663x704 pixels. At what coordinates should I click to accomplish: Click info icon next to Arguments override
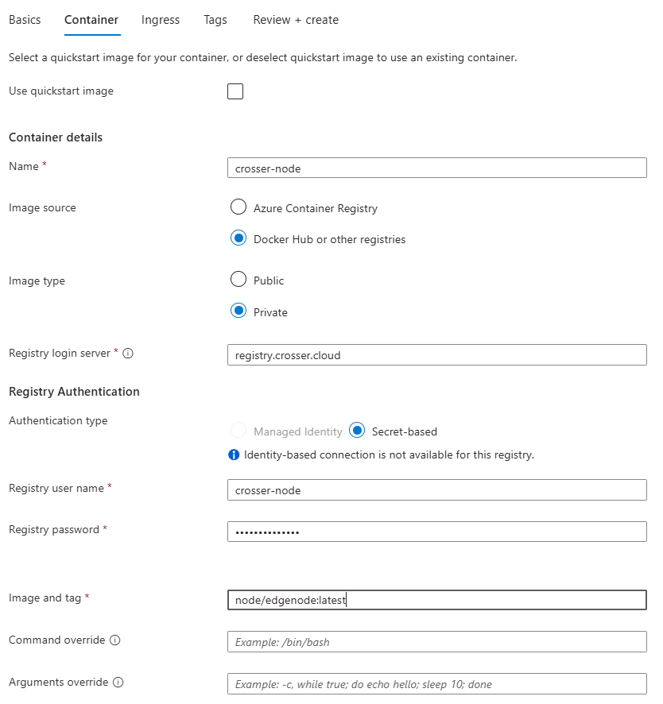118,682
